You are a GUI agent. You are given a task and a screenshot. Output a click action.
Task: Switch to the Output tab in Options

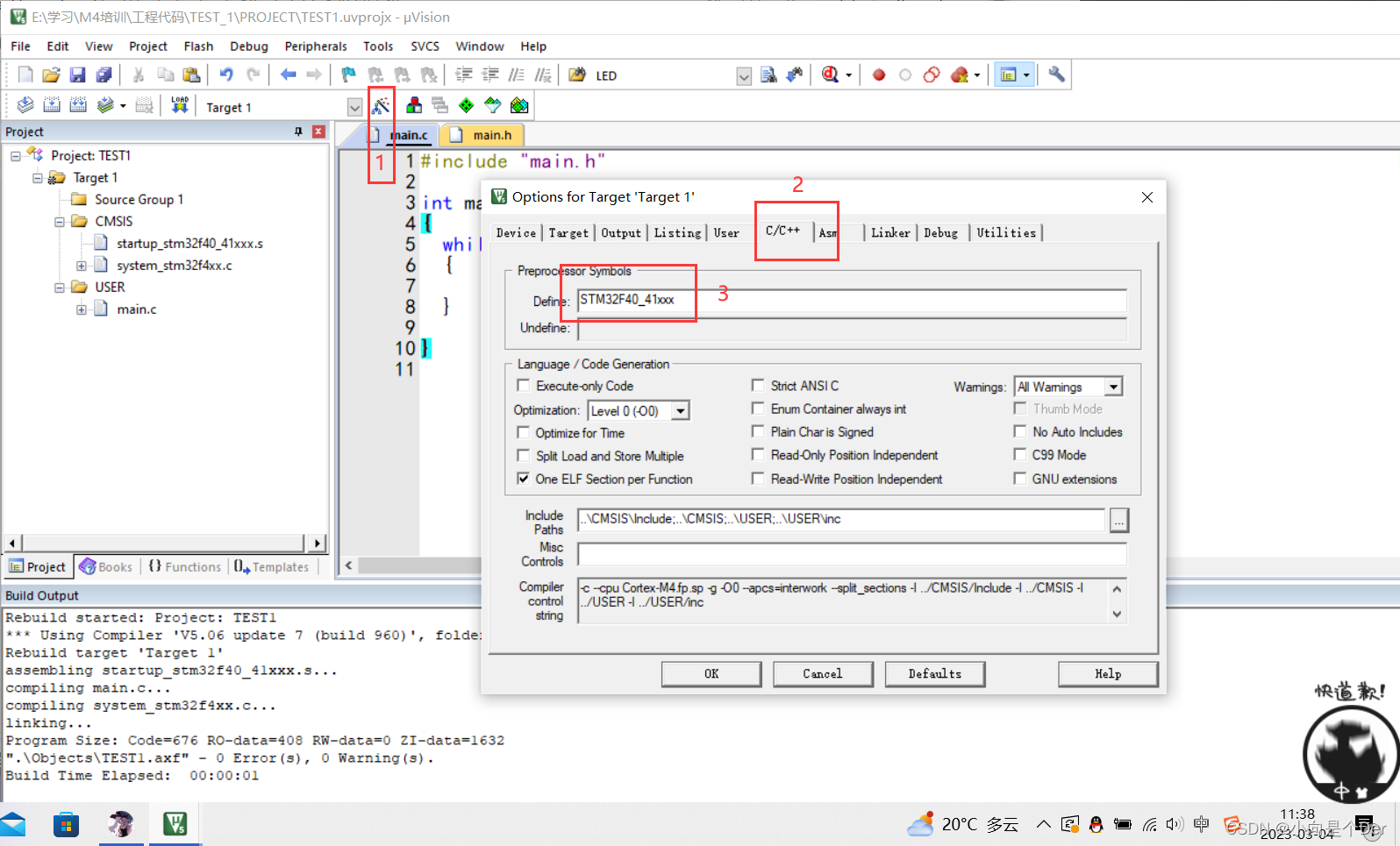point(621,232)
